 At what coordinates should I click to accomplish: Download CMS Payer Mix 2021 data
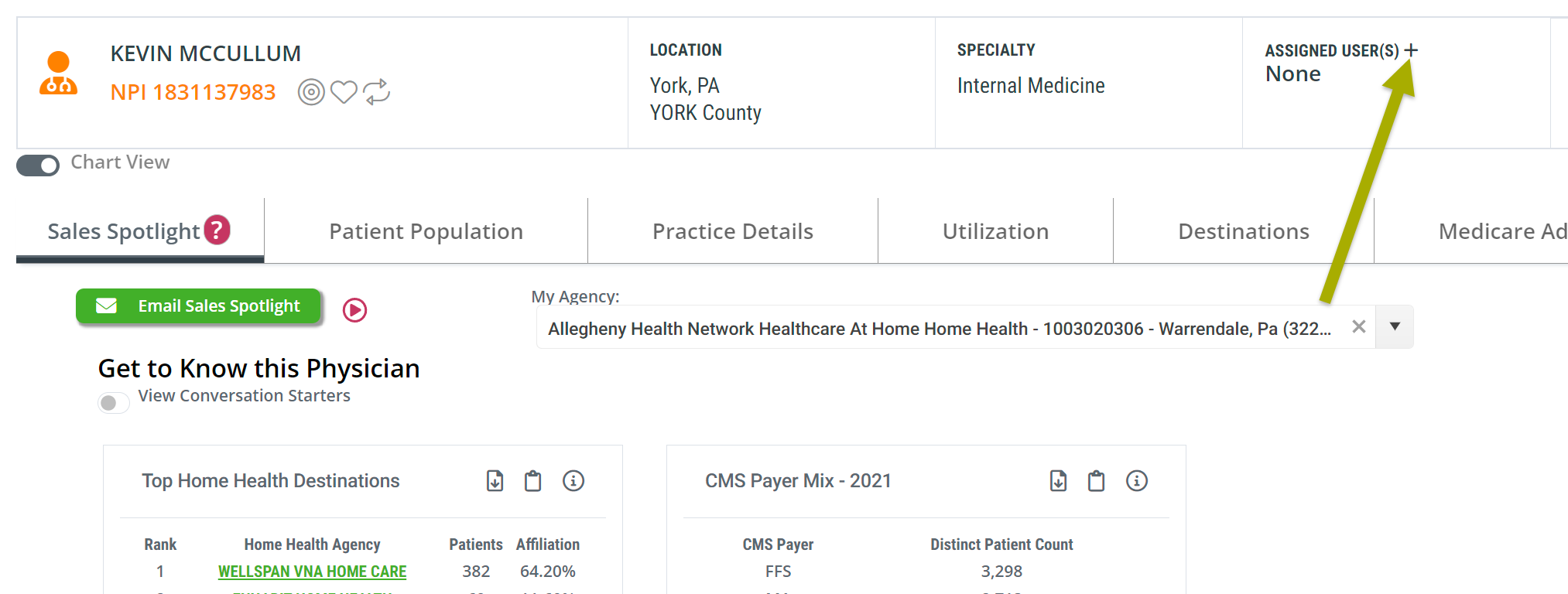(1057, 480)
